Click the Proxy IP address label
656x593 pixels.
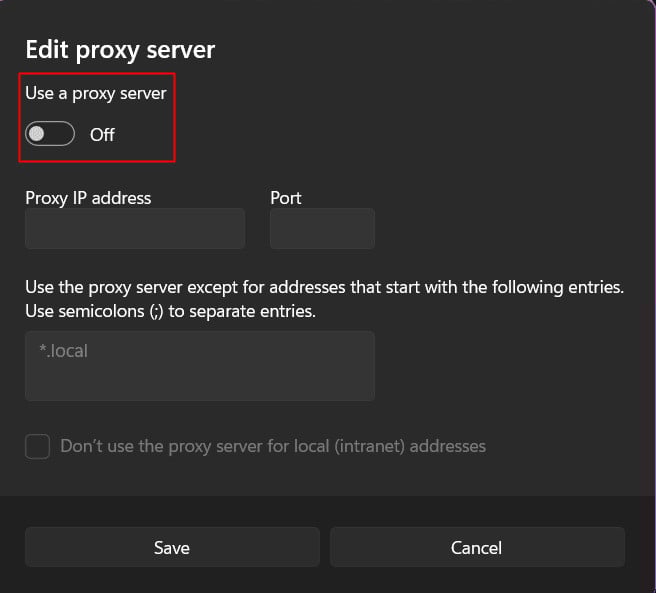click(x=88, y=198)
